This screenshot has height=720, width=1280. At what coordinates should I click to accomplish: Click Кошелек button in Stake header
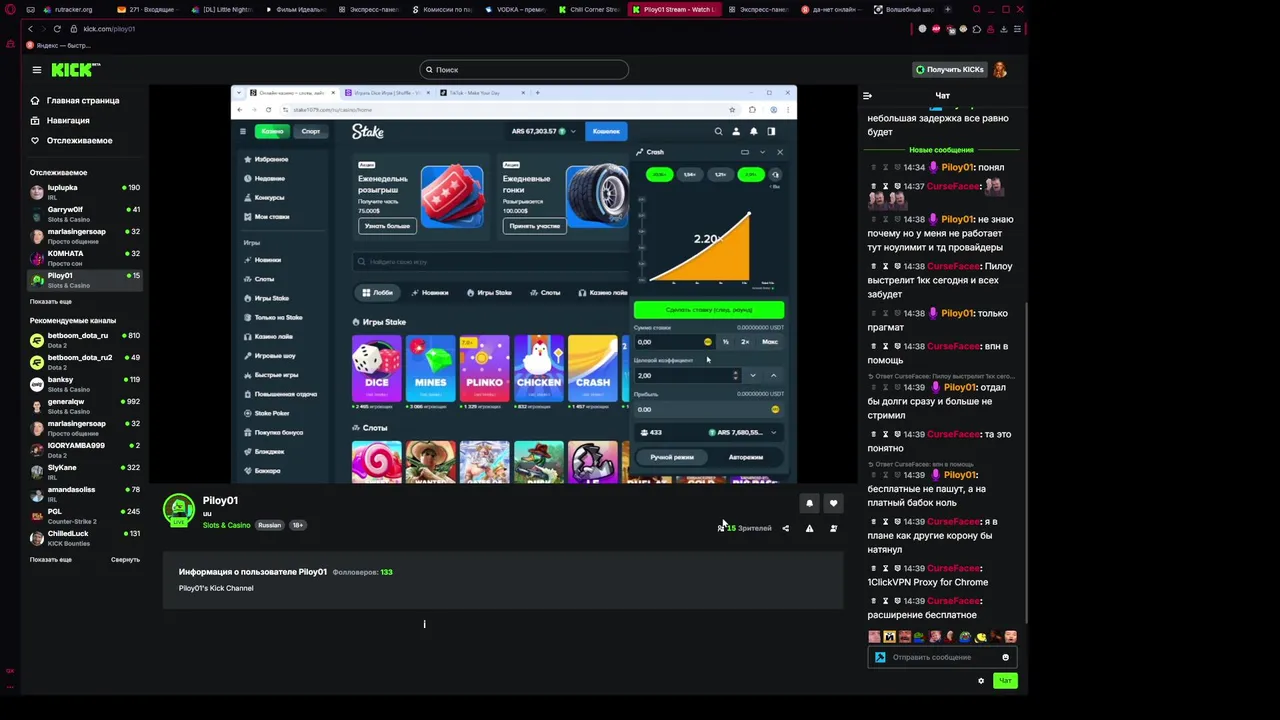pos(606,131)
